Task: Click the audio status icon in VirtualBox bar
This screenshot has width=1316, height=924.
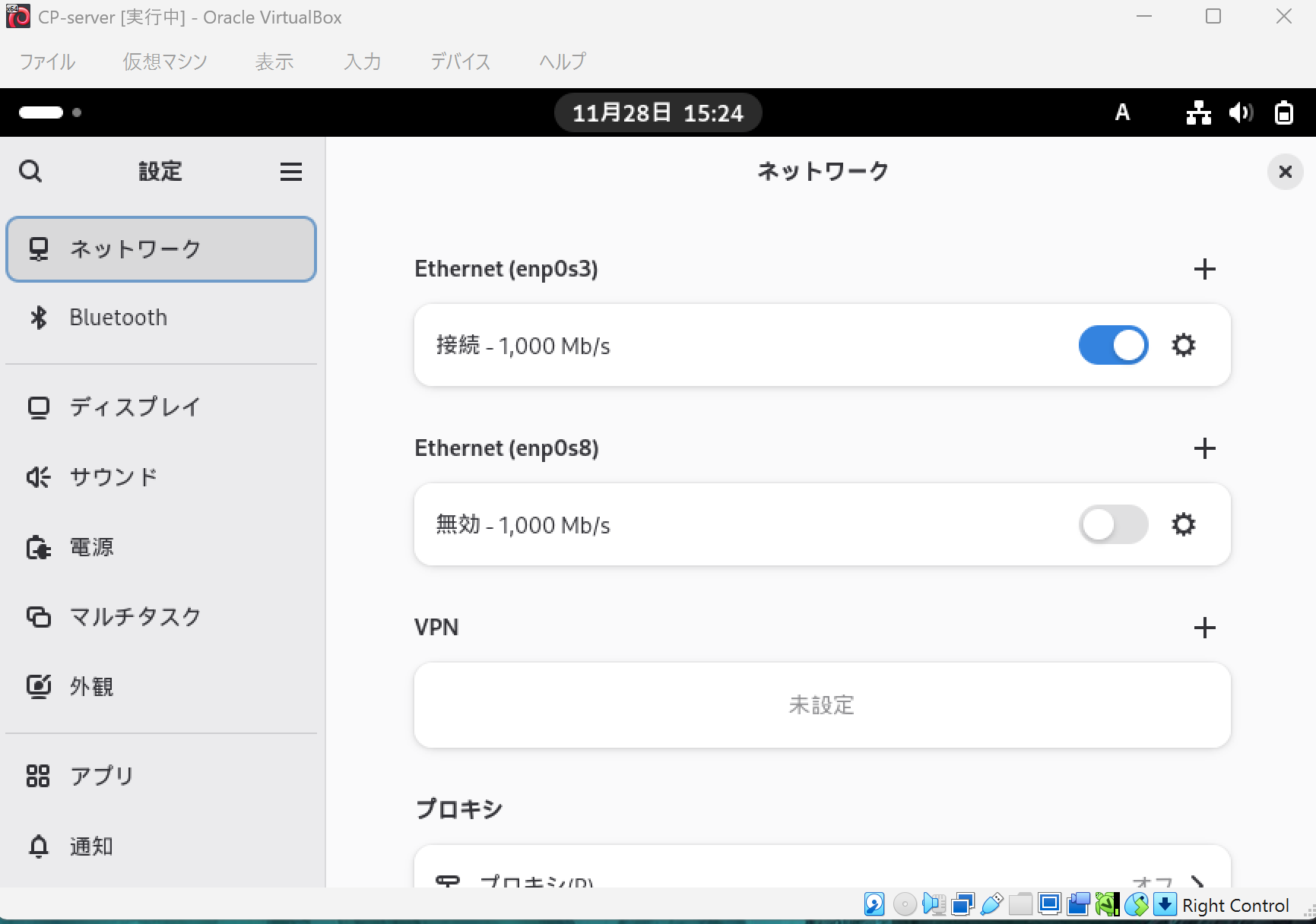Action: (933, 904)
